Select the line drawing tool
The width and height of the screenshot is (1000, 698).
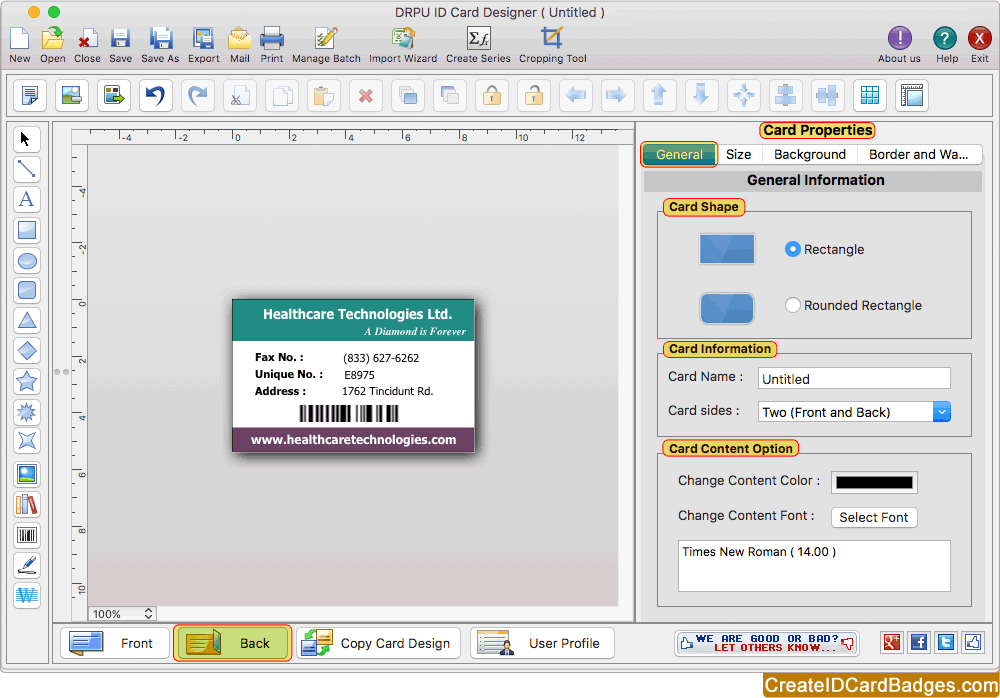(x=27, y=169)
